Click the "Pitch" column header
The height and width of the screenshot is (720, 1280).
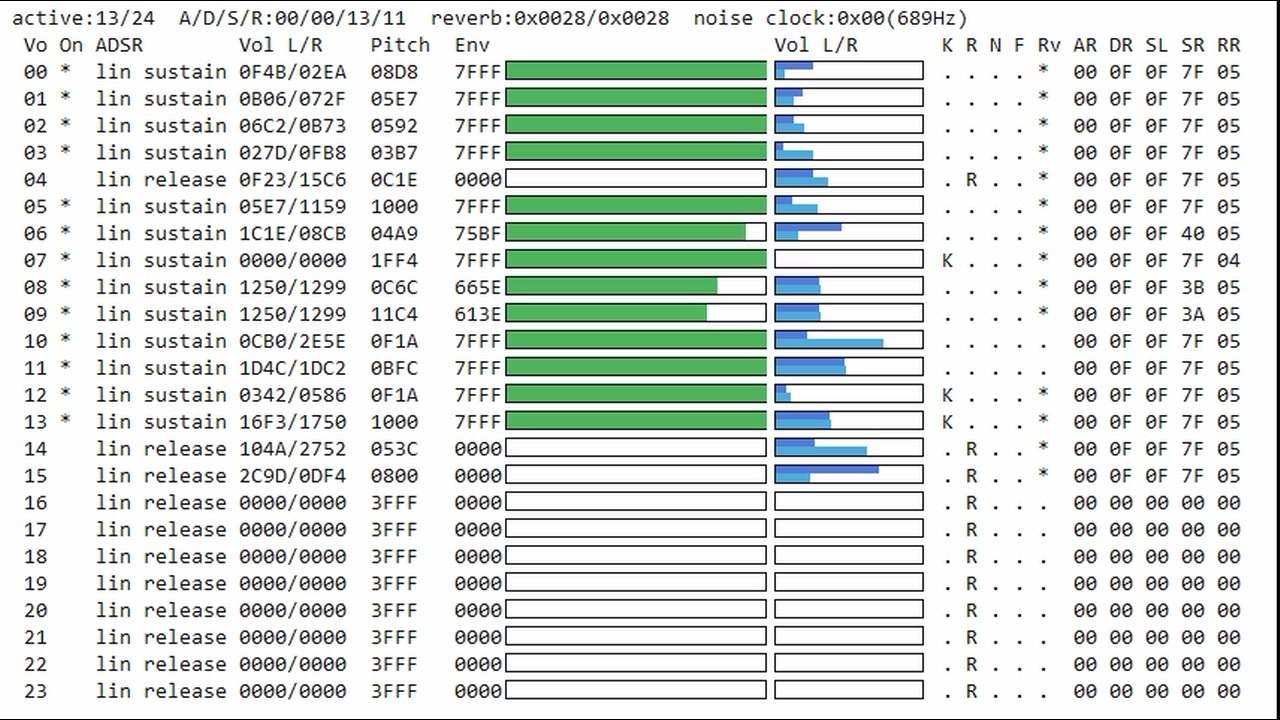[400, 45]
